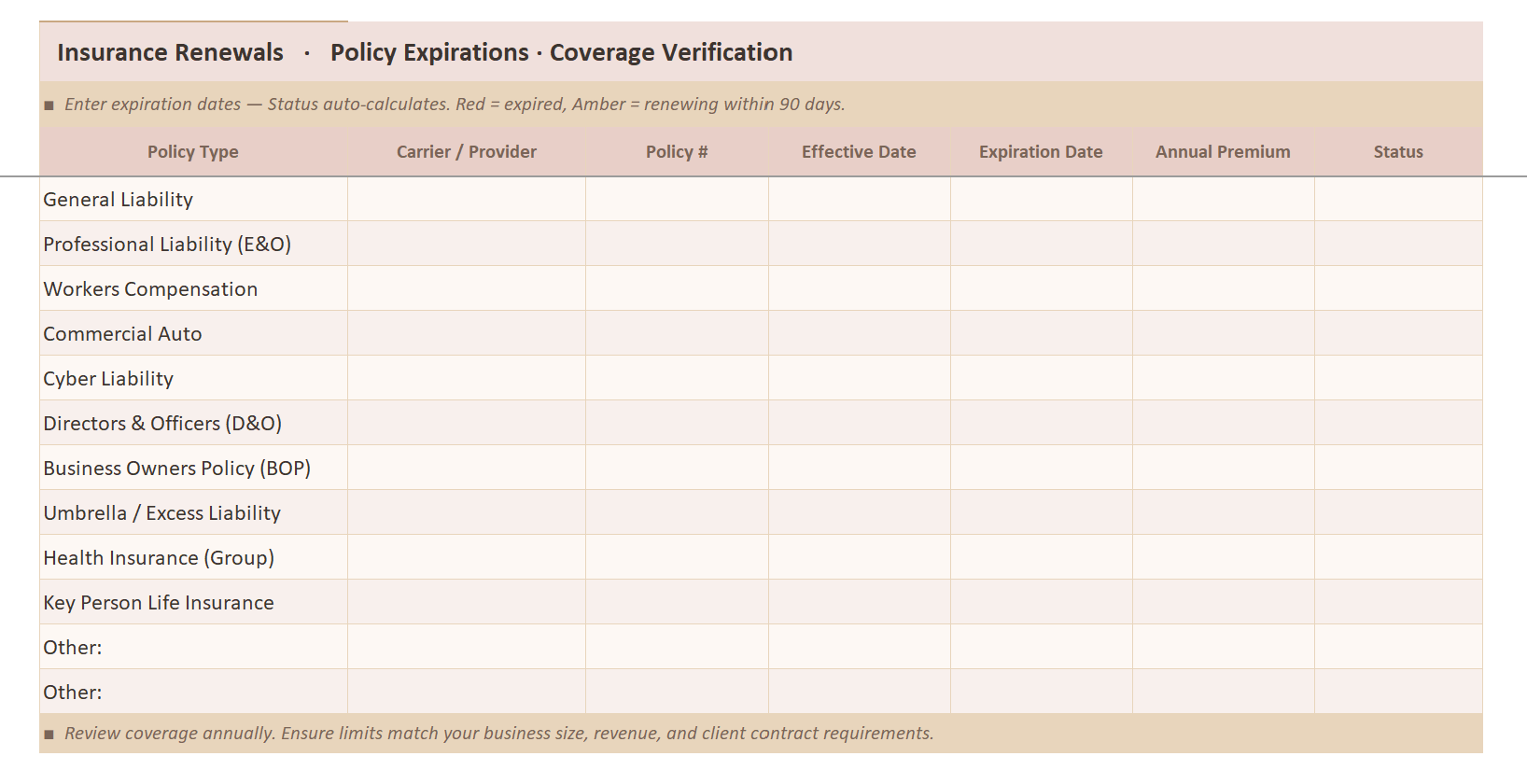The height and width of the screenshot is (784, 1527).
Task: Click Expiration Date cell for General Liability
Action: tap(1041, 199)
